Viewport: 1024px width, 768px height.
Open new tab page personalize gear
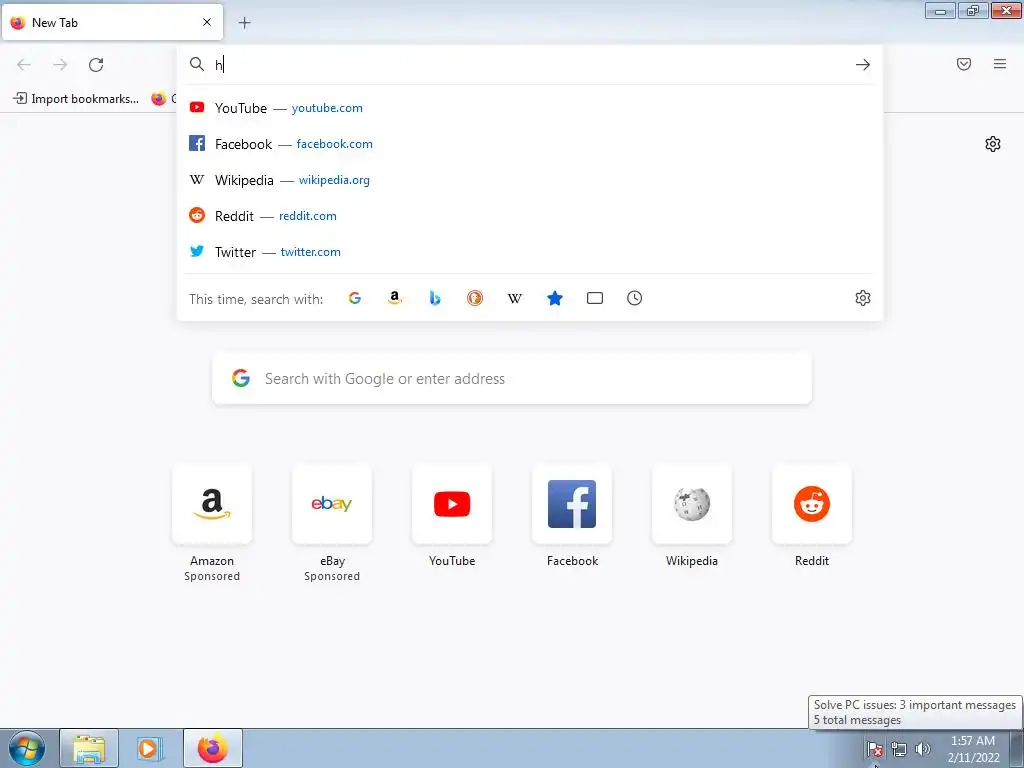click(993, 144)
